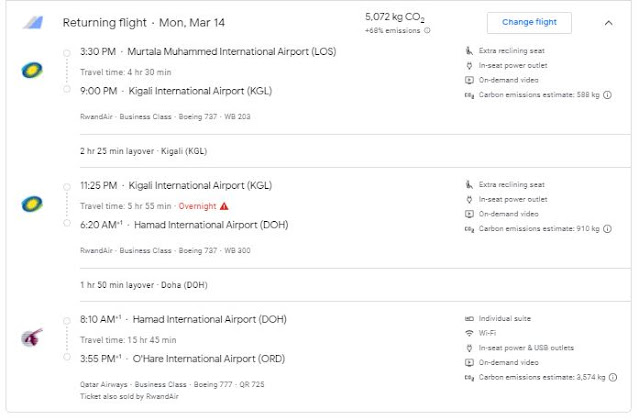Click the Wi-Fi amenity icon
The width and height of the screenshot is (639, 420).
pyautogui.click(x=468, y=333)
